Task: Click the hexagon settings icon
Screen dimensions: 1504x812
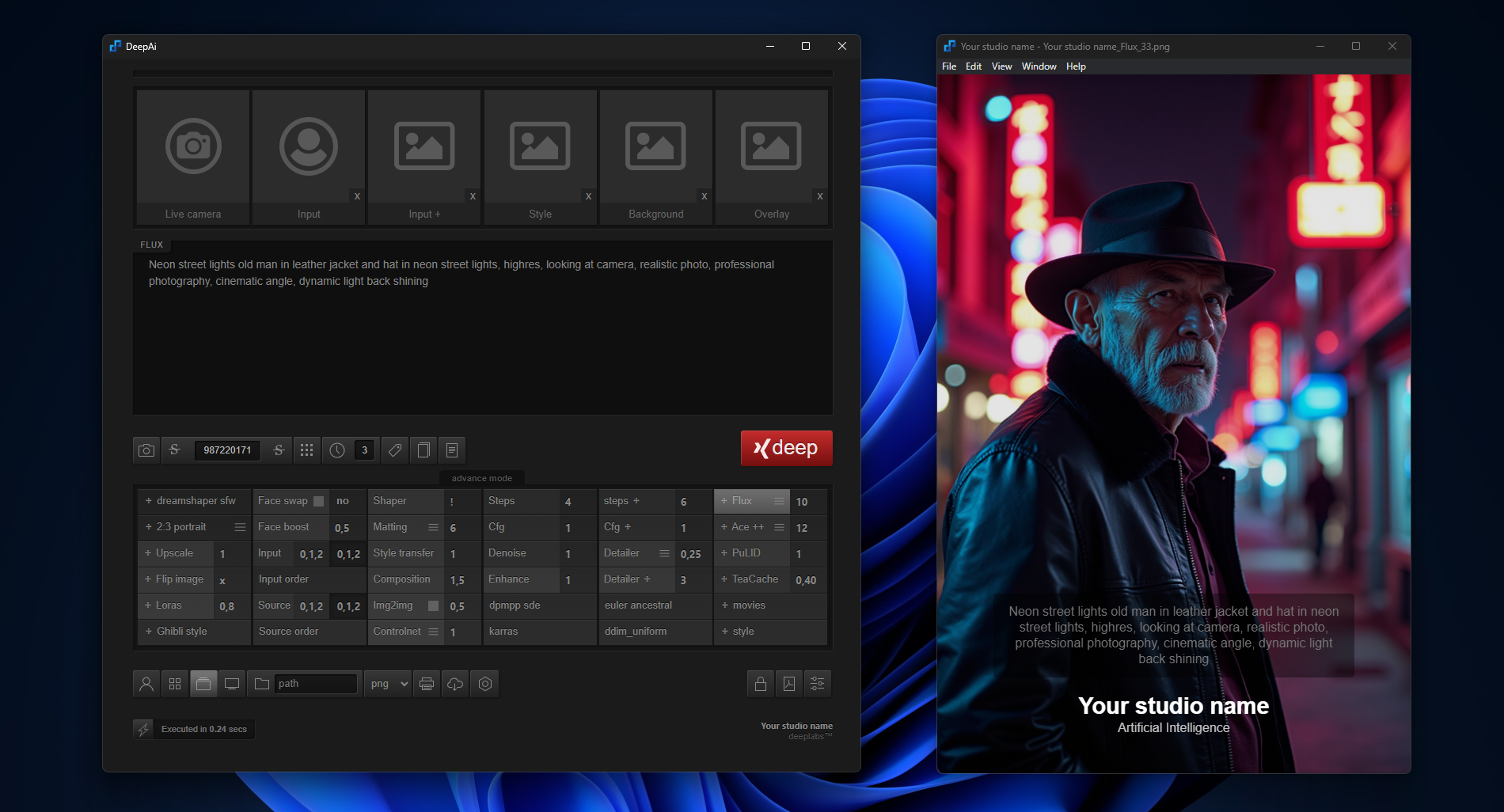Action: pos(485,684)
